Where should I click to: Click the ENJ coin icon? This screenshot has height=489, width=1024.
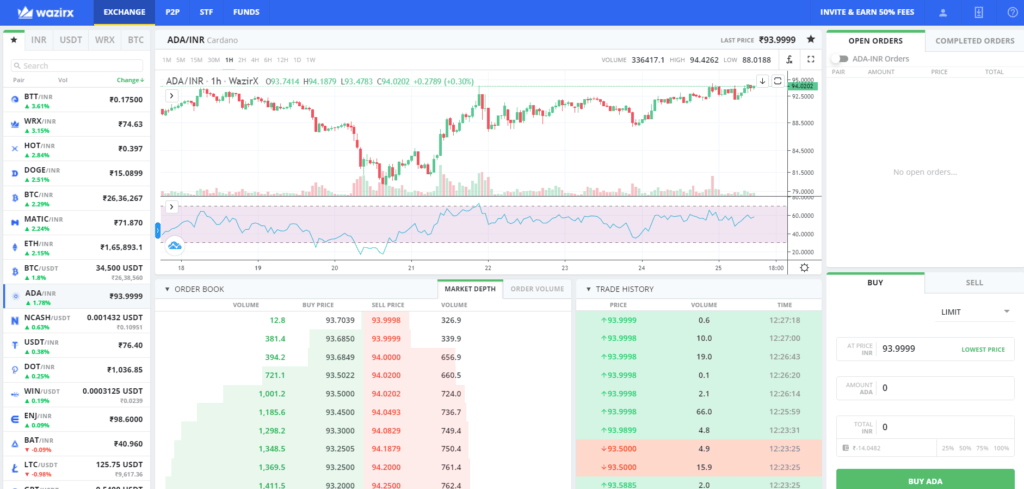(x=14, y=420)
